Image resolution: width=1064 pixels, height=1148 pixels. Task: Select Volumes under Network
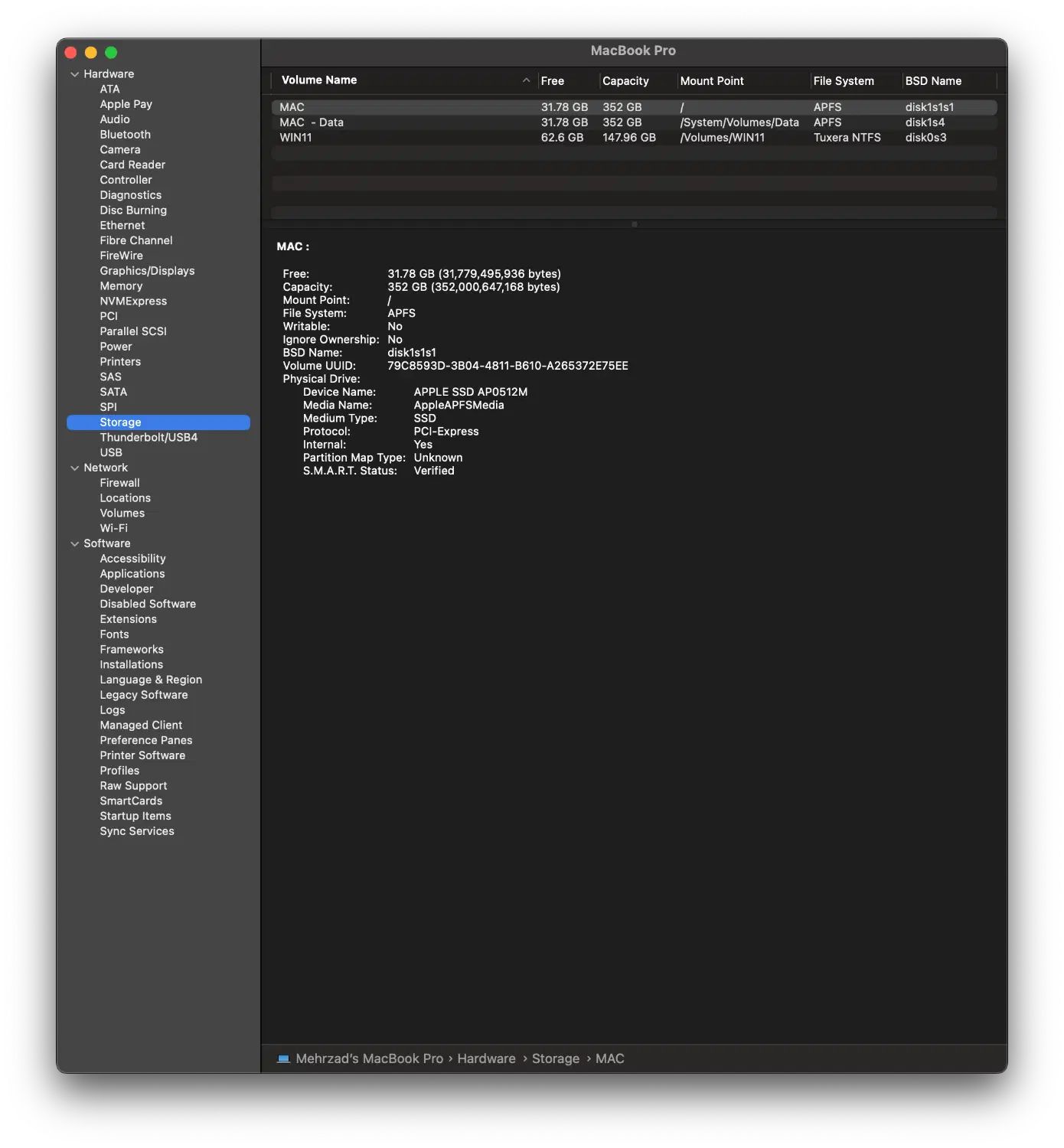(x=122, y=514)
